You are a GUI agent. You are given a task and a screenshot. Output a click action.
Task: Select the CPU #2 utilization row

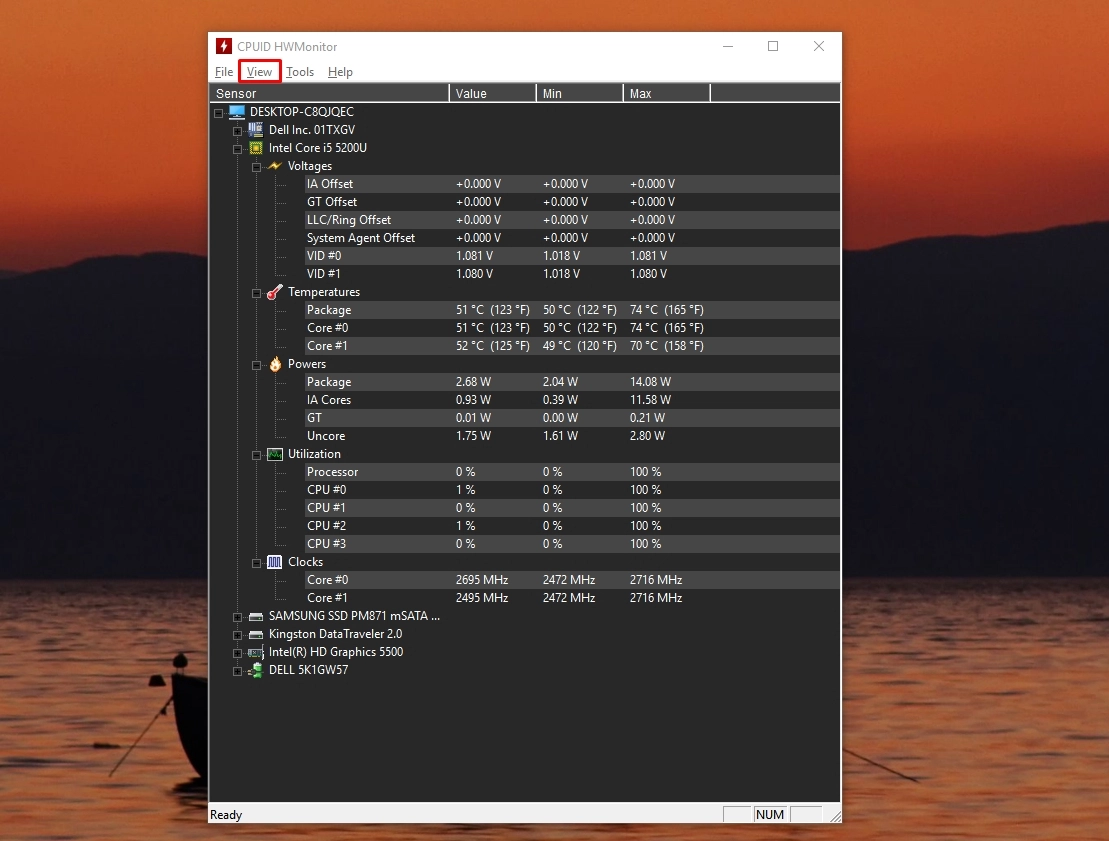(572, 526)
